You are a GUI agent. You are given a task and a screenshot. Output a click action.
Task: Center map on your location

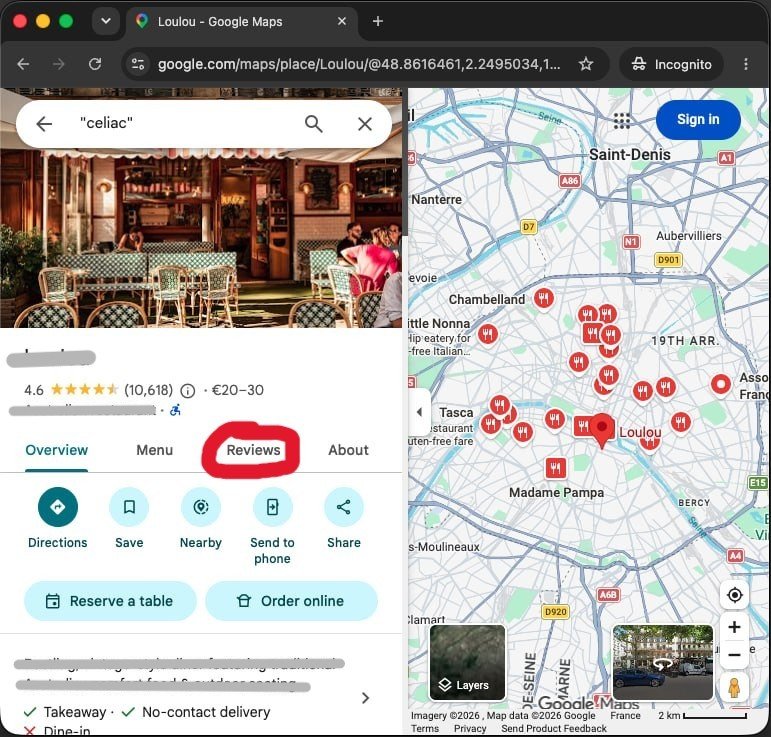[x=734, y=595]
